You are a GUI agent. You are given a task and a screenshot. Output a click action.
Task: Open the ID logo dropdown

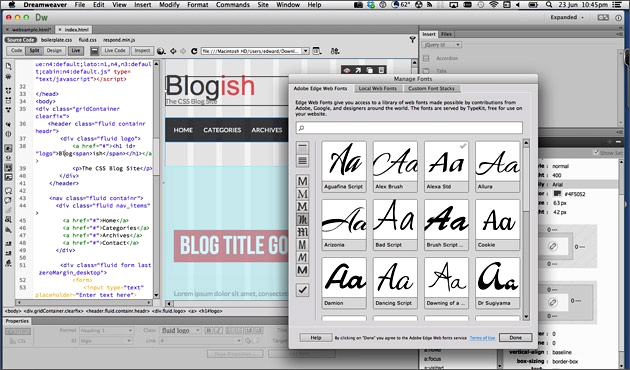(106, 341)
